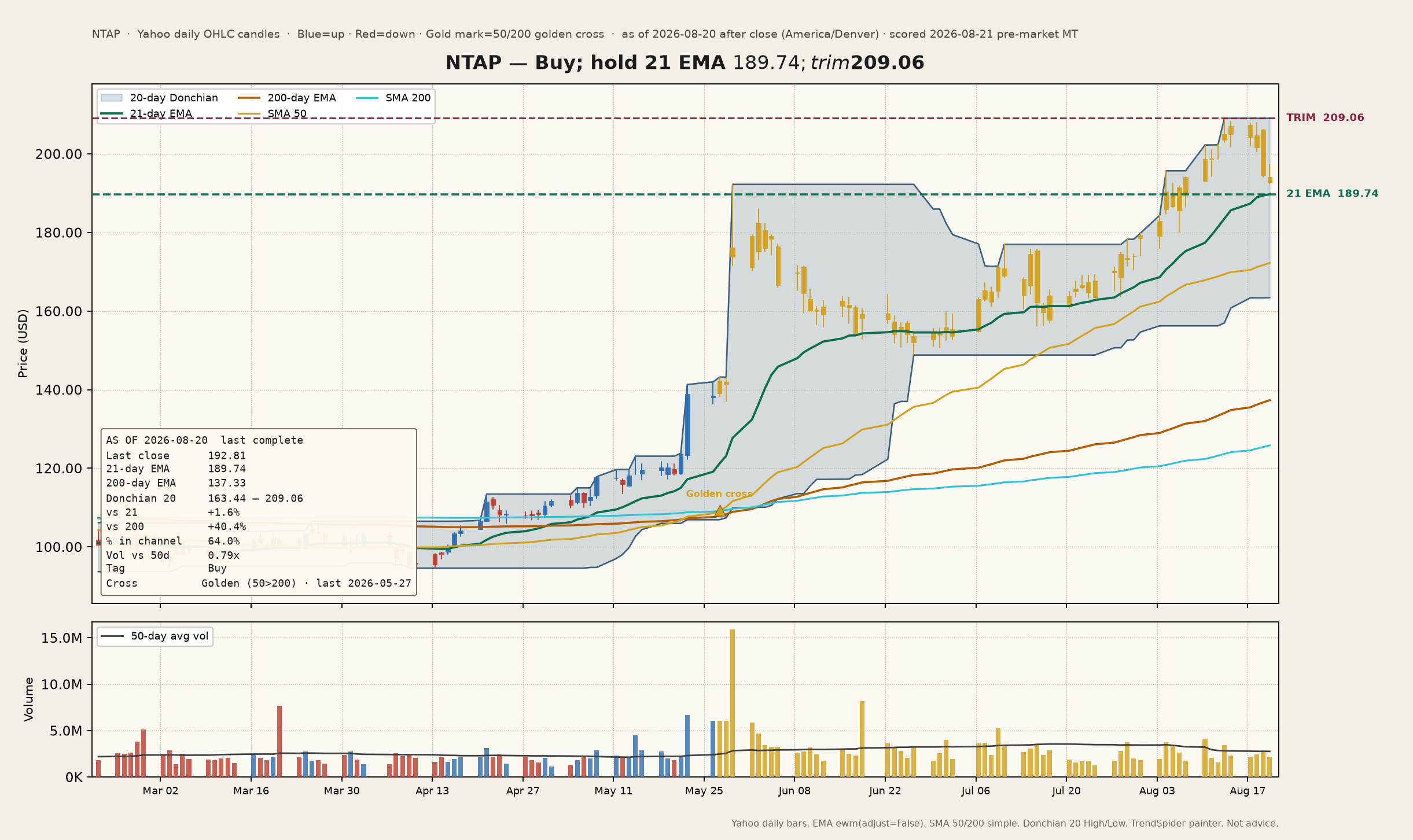Click the 'Mar 30' date label

coord(341,791)
